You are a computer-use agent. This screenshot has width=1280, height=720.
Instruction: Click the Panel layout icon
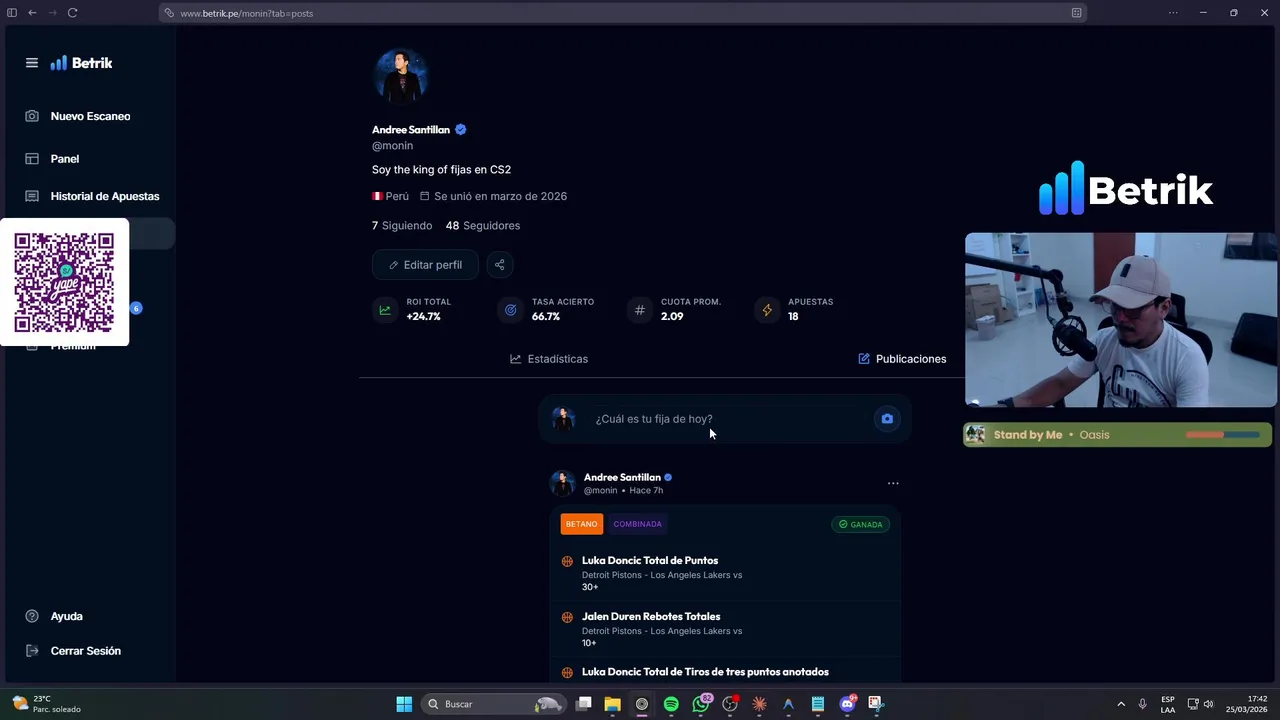(x=32, y=159)
